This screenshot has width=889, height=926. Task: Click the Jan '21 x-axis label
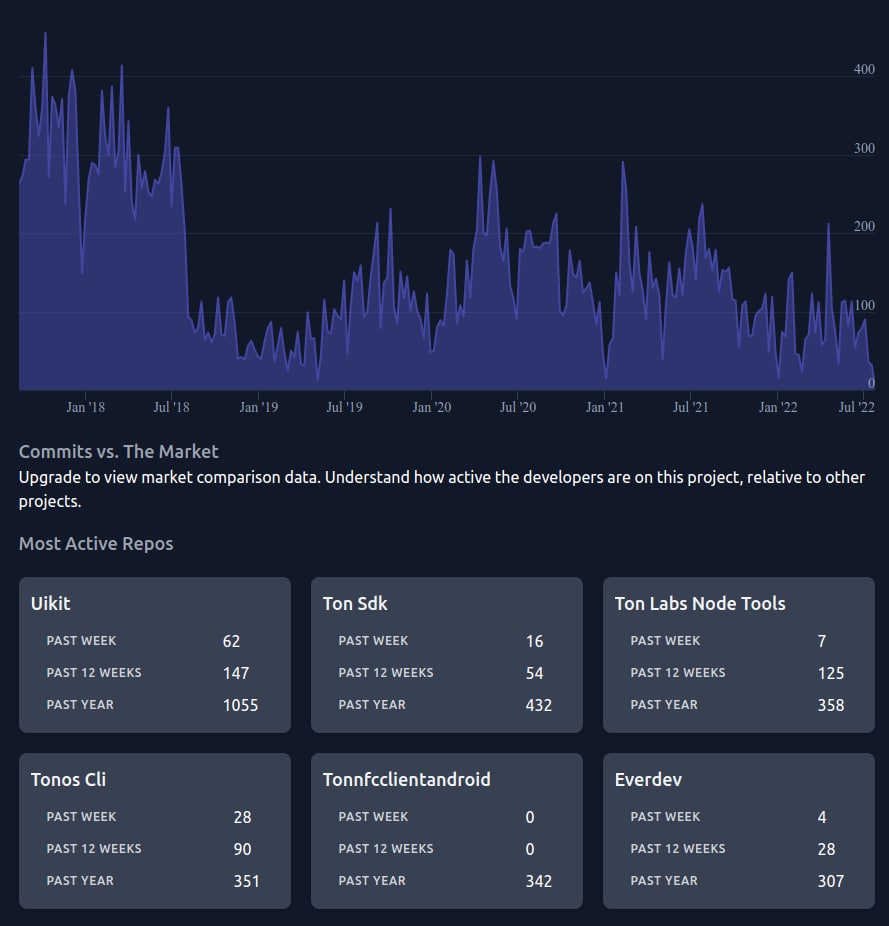click(x=605, y=407)
